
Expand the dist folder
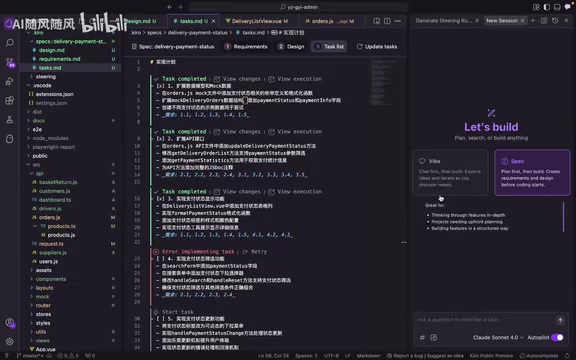(37, 112)
